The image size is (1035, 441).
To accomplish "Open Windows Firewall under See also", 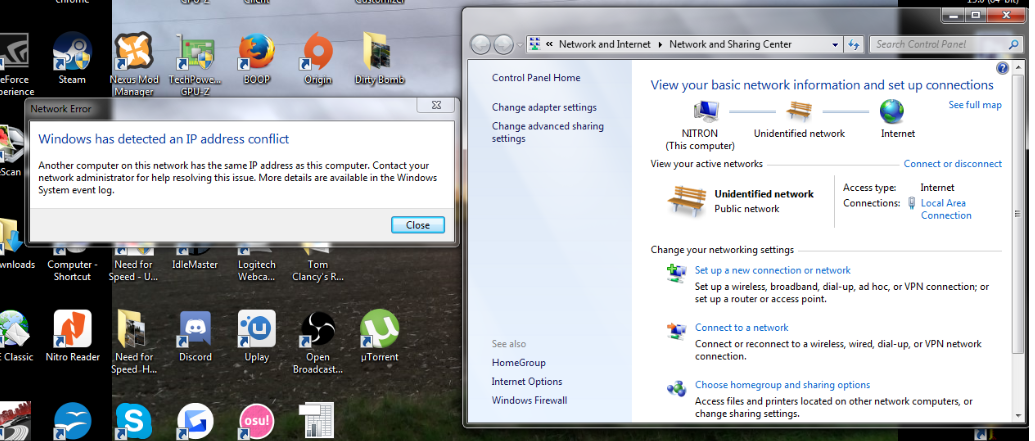I will pos(529,400).
